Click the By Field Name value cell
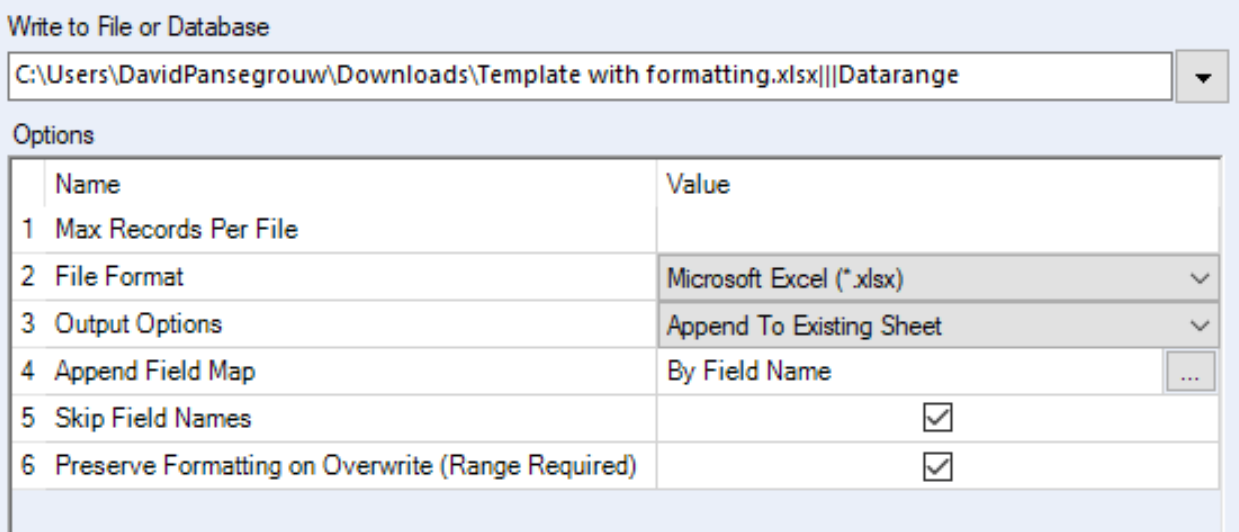The height and width of the screenshot is (532, 1239). point(910,372)
